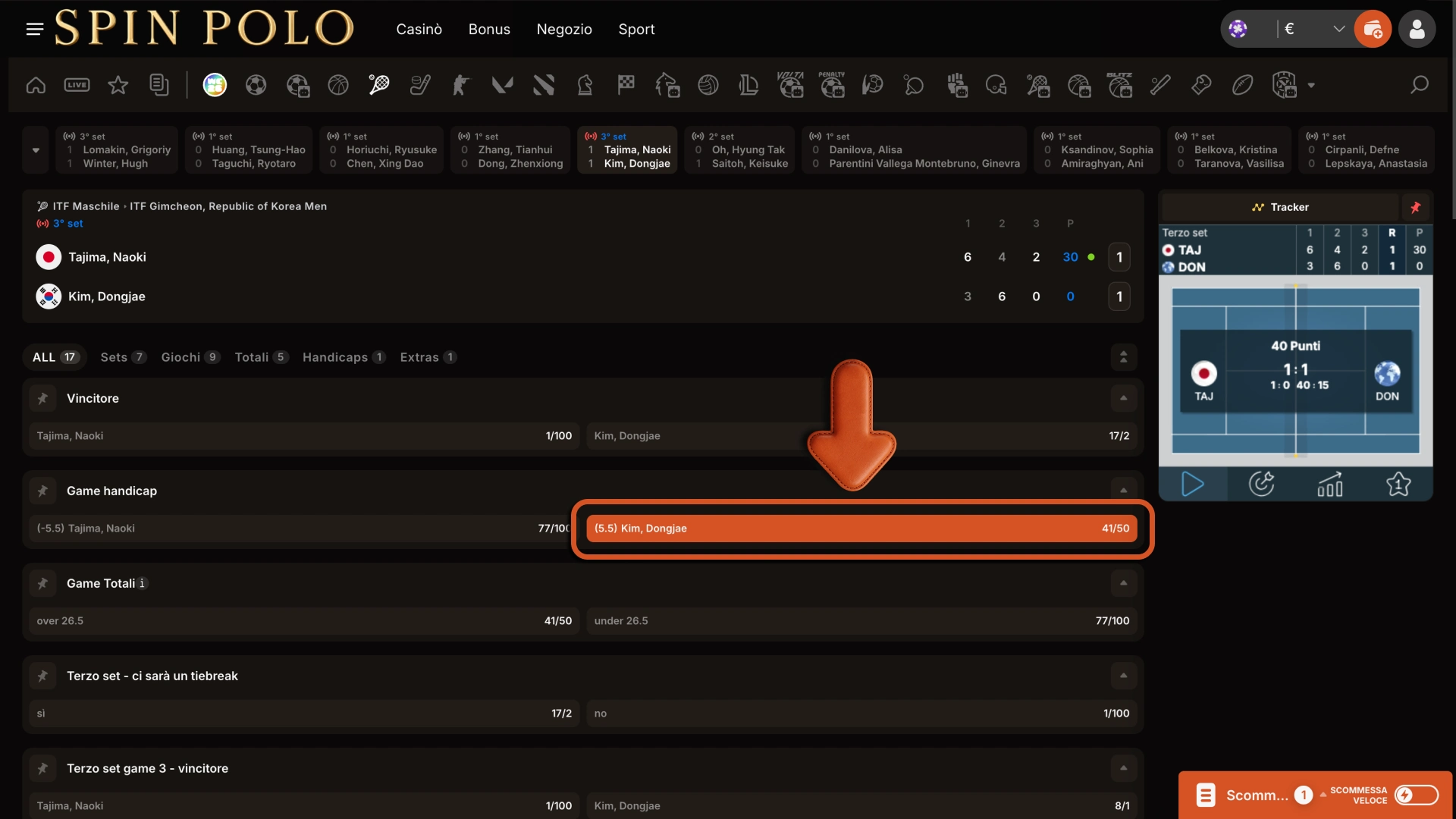Open the bet history document icon

[158, 85]
